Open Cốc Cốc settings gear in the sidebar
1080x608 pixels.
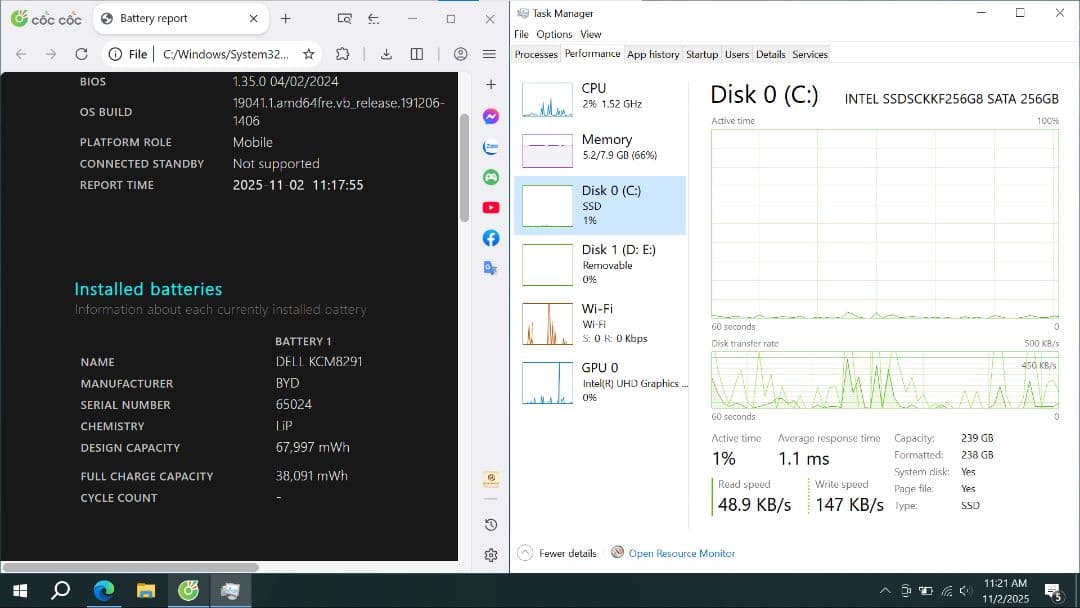(490, 556)
